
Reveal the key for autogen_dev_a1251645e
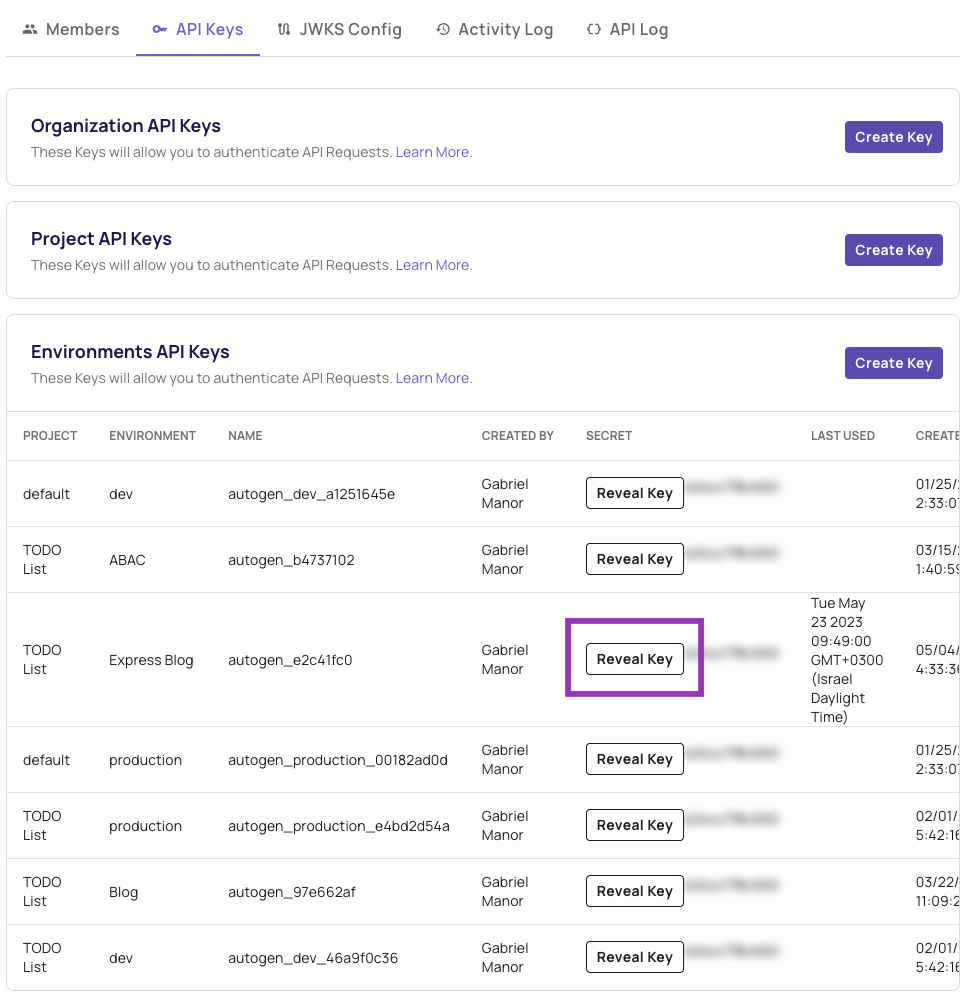(x=634, y=492)
